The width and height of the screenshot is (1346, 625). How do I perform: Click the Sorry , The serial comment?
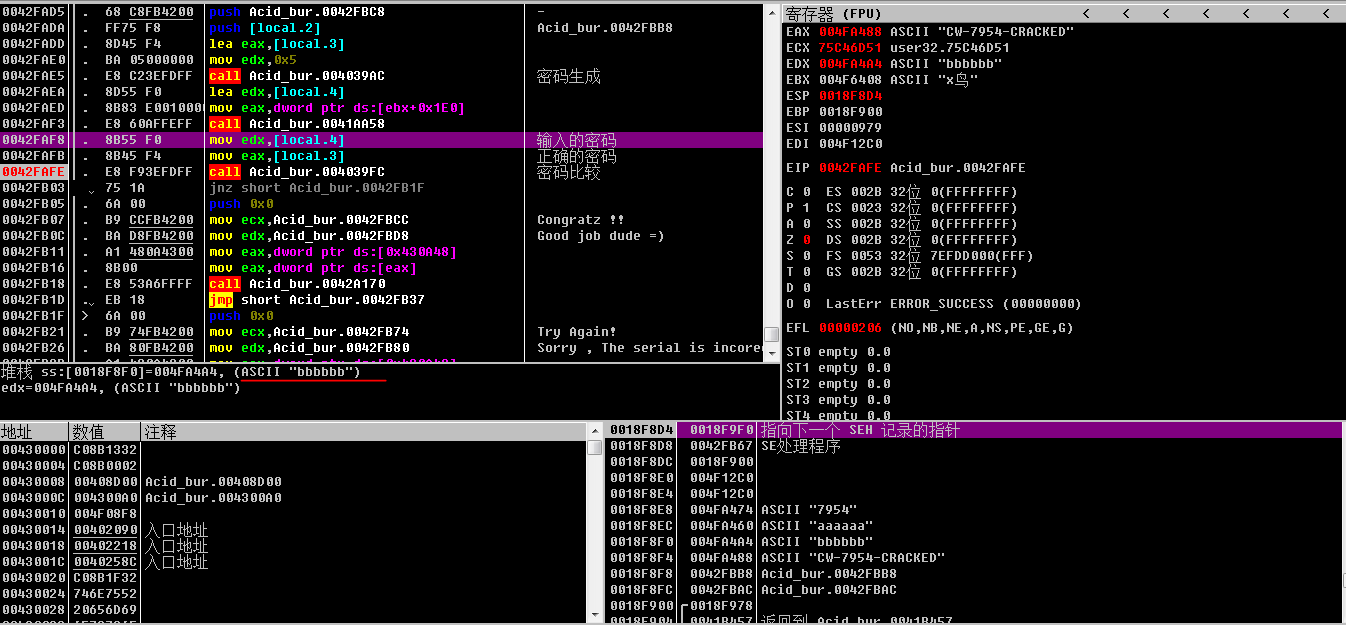coord(649,348)
